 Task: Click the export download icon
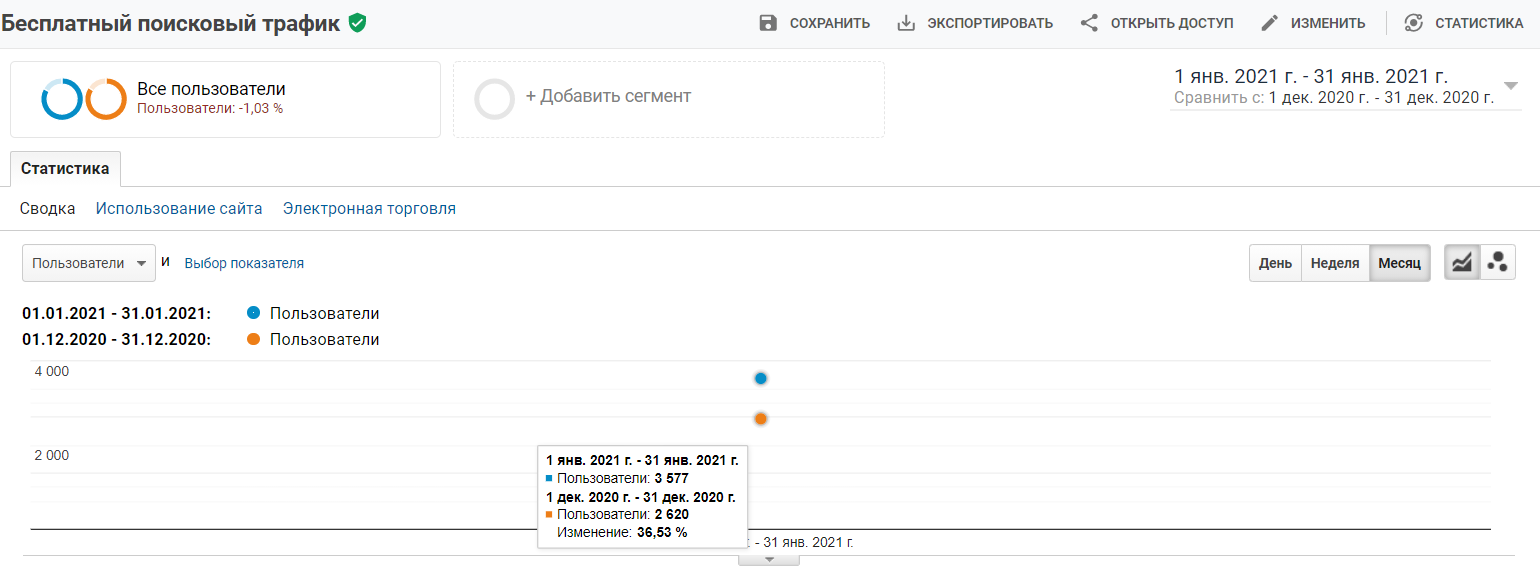[x=906, y=23]
